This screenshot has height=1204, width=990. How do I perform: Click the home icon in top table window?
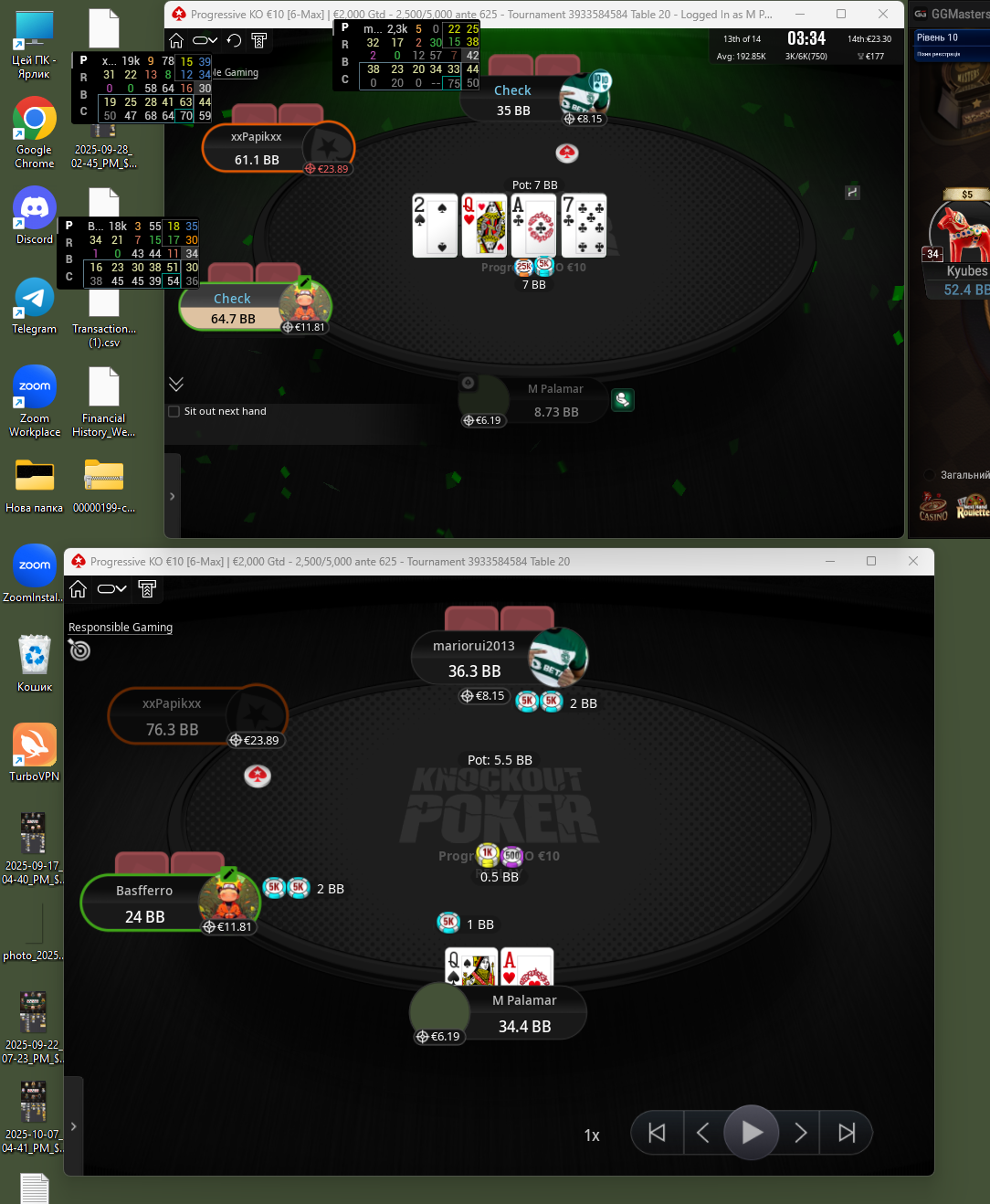pyautogui.click(x=176, y=40)
